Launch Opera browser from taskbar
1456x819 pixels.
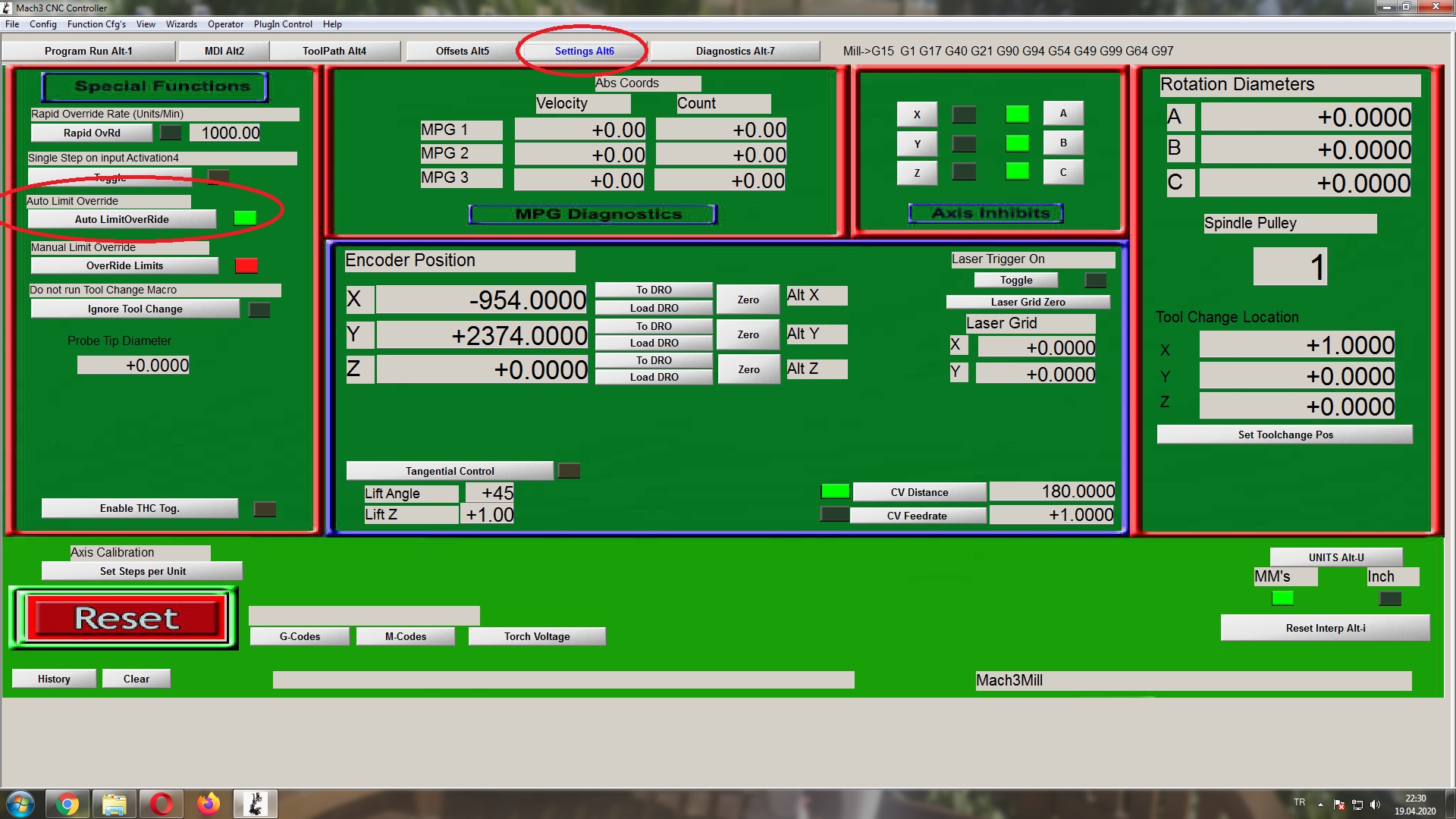click(x=162, y=804)
